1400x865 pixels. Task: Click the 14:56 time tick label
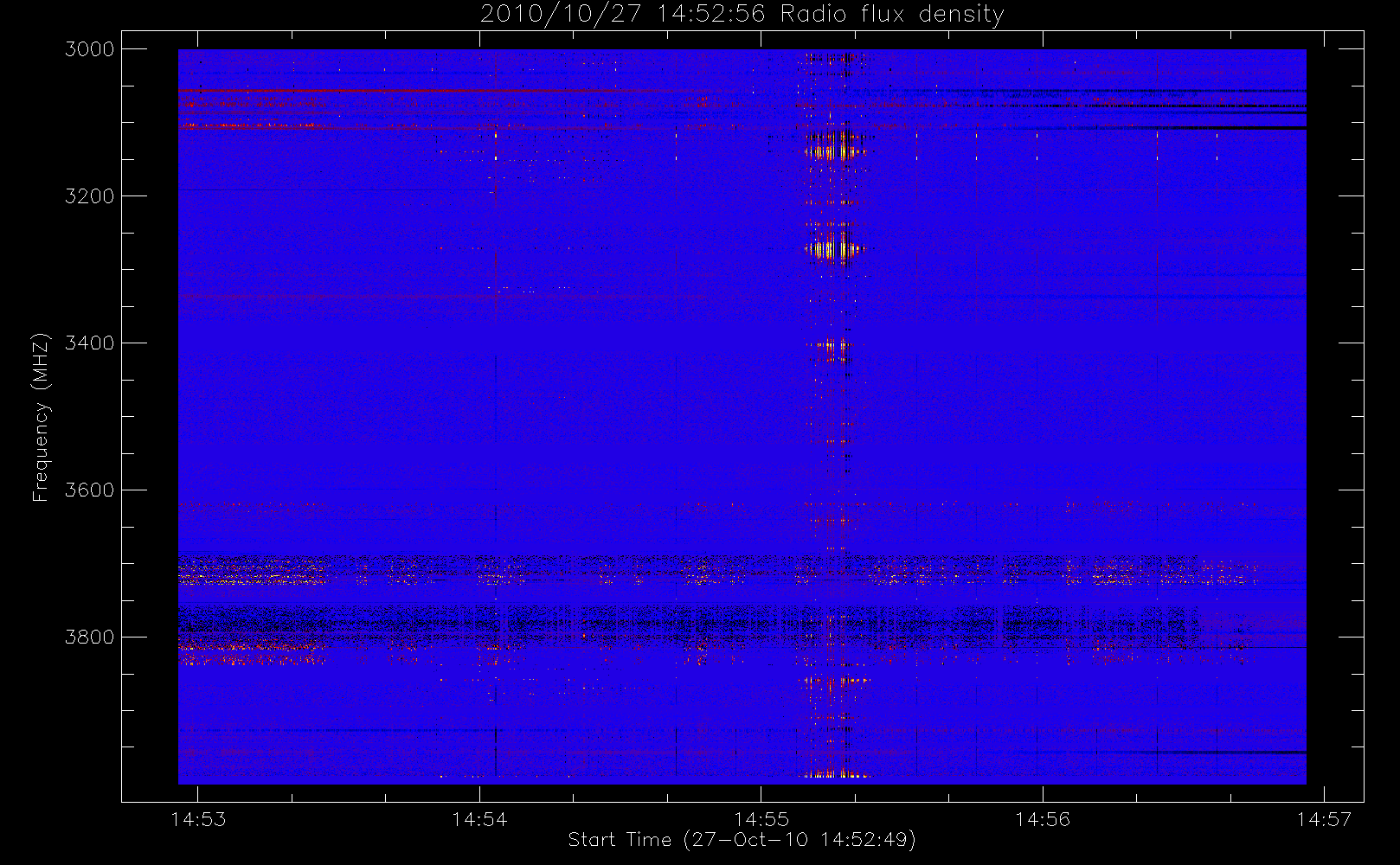1043,819
